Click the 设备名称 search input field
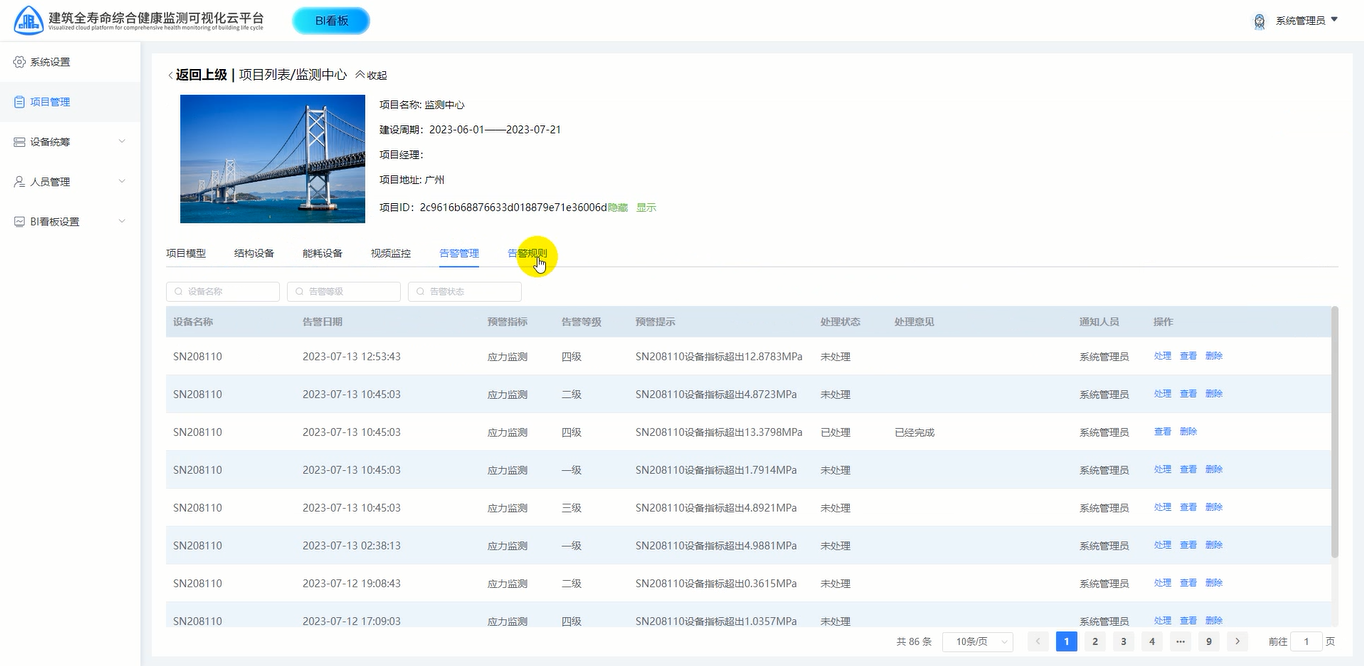1364x666 pixels. coord(223,292)
